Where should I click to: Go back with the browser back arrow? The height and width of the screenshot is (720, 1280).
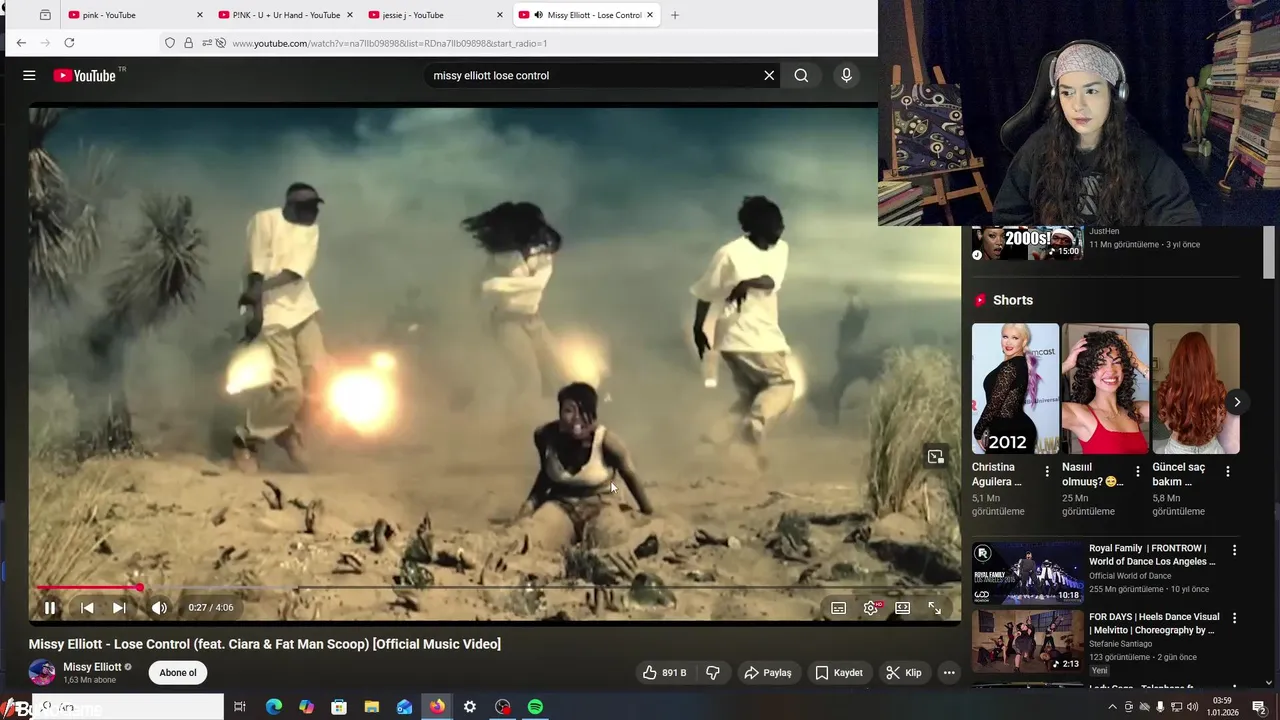click(21, 43)
